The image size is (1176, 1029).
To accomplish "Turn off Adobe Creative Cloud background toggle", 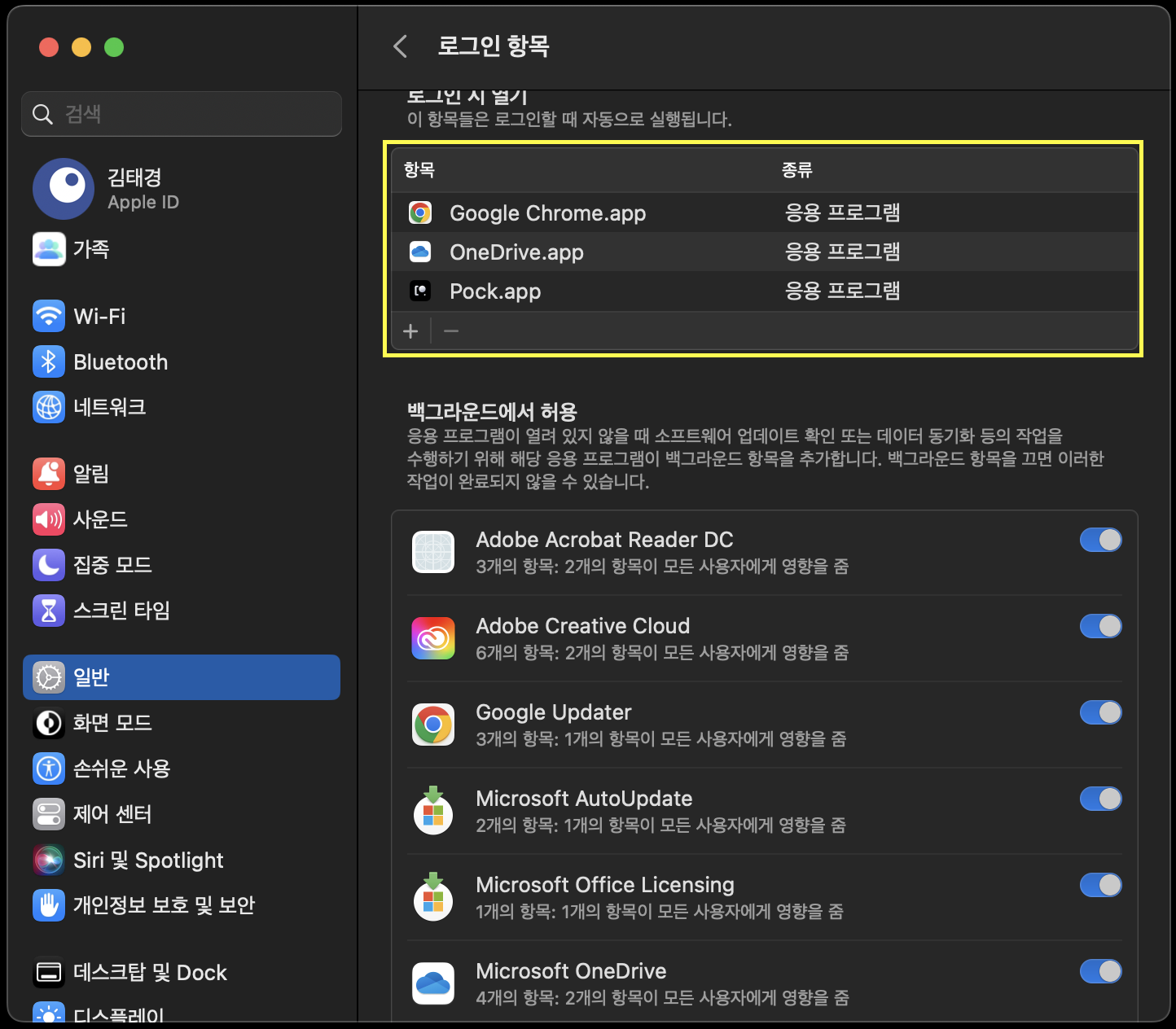I will 1101,626.
